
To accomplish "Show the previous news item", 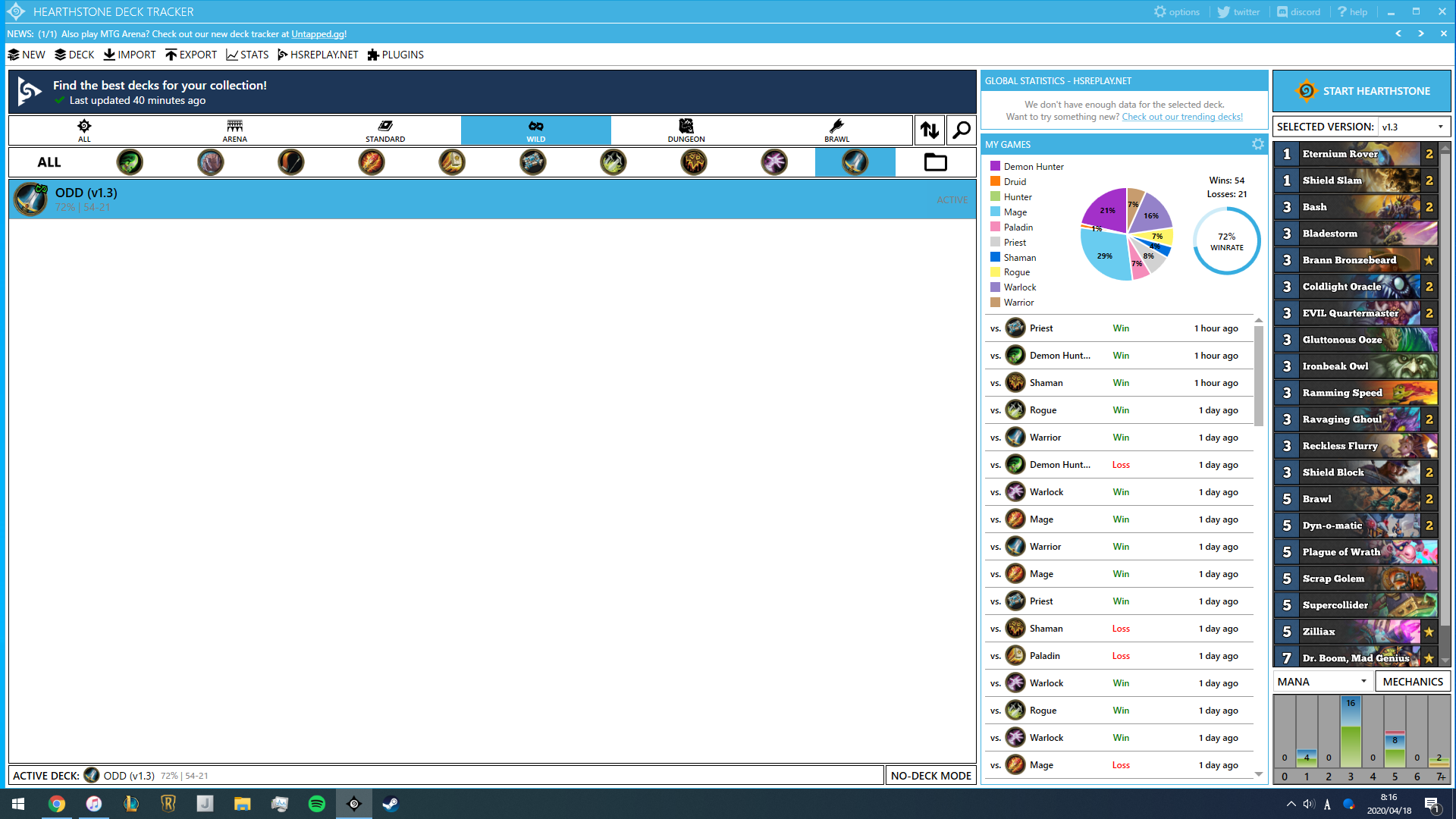I will point(1398,33).
